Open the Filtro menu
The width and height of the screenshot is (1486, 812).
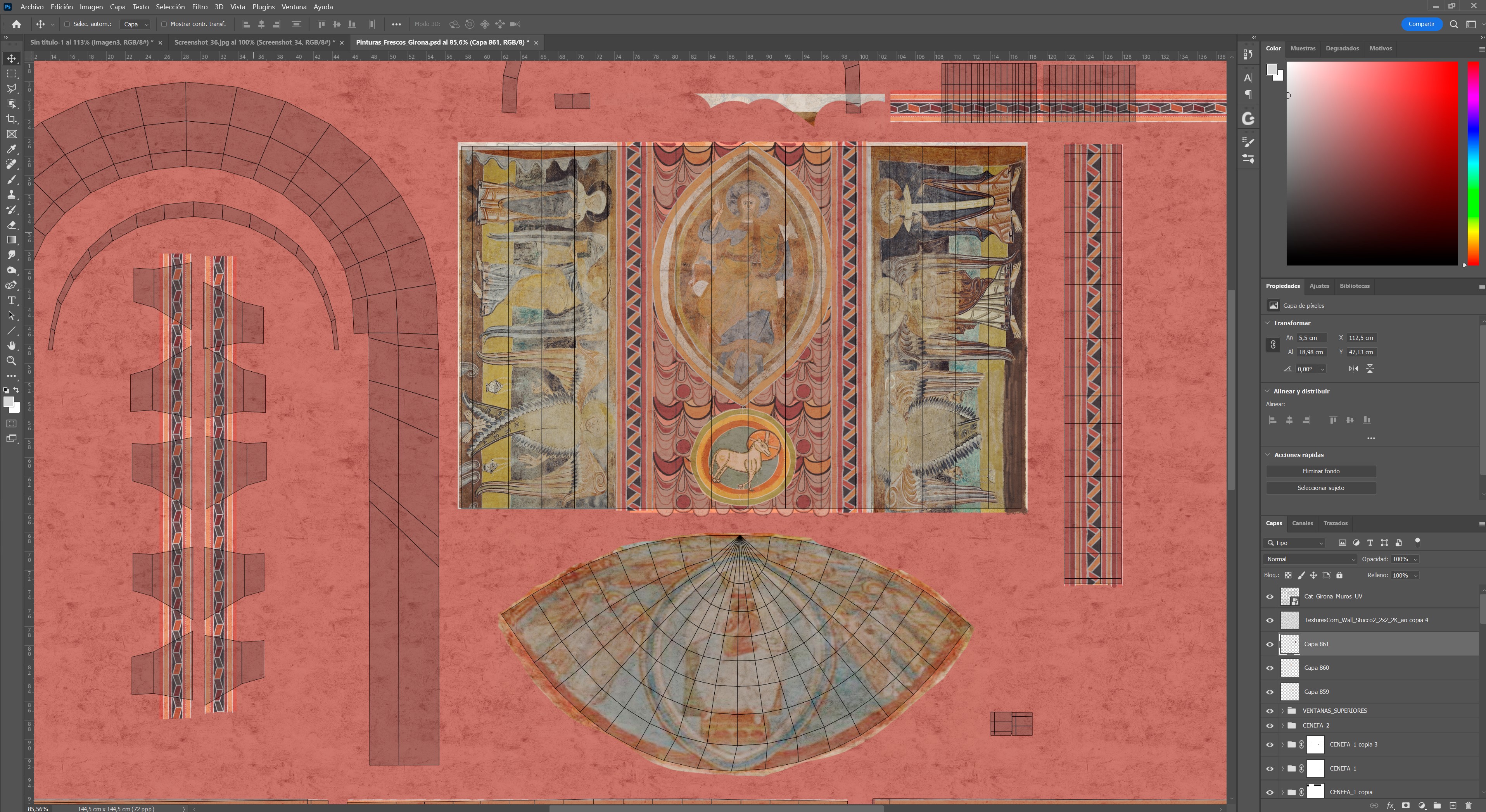[199, 7]
